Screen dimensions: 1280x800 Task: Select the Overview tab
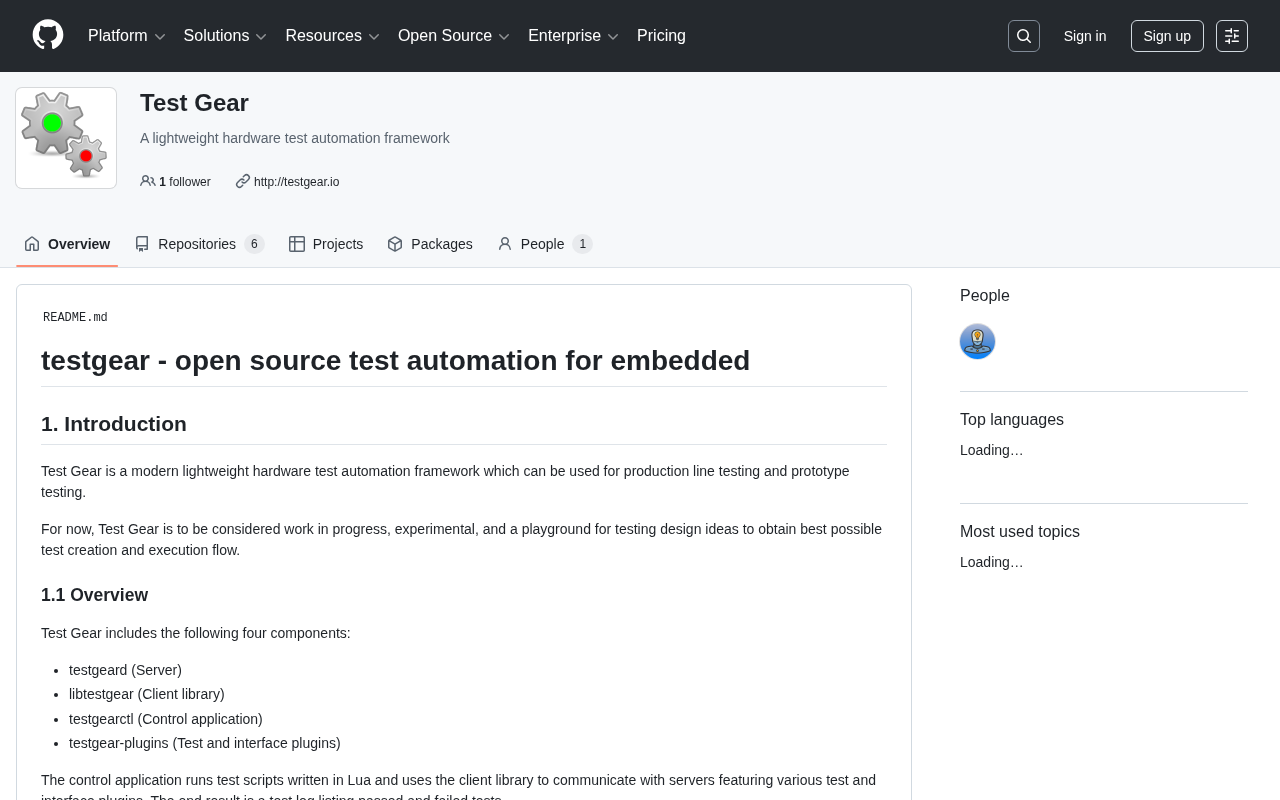[67, 244]
